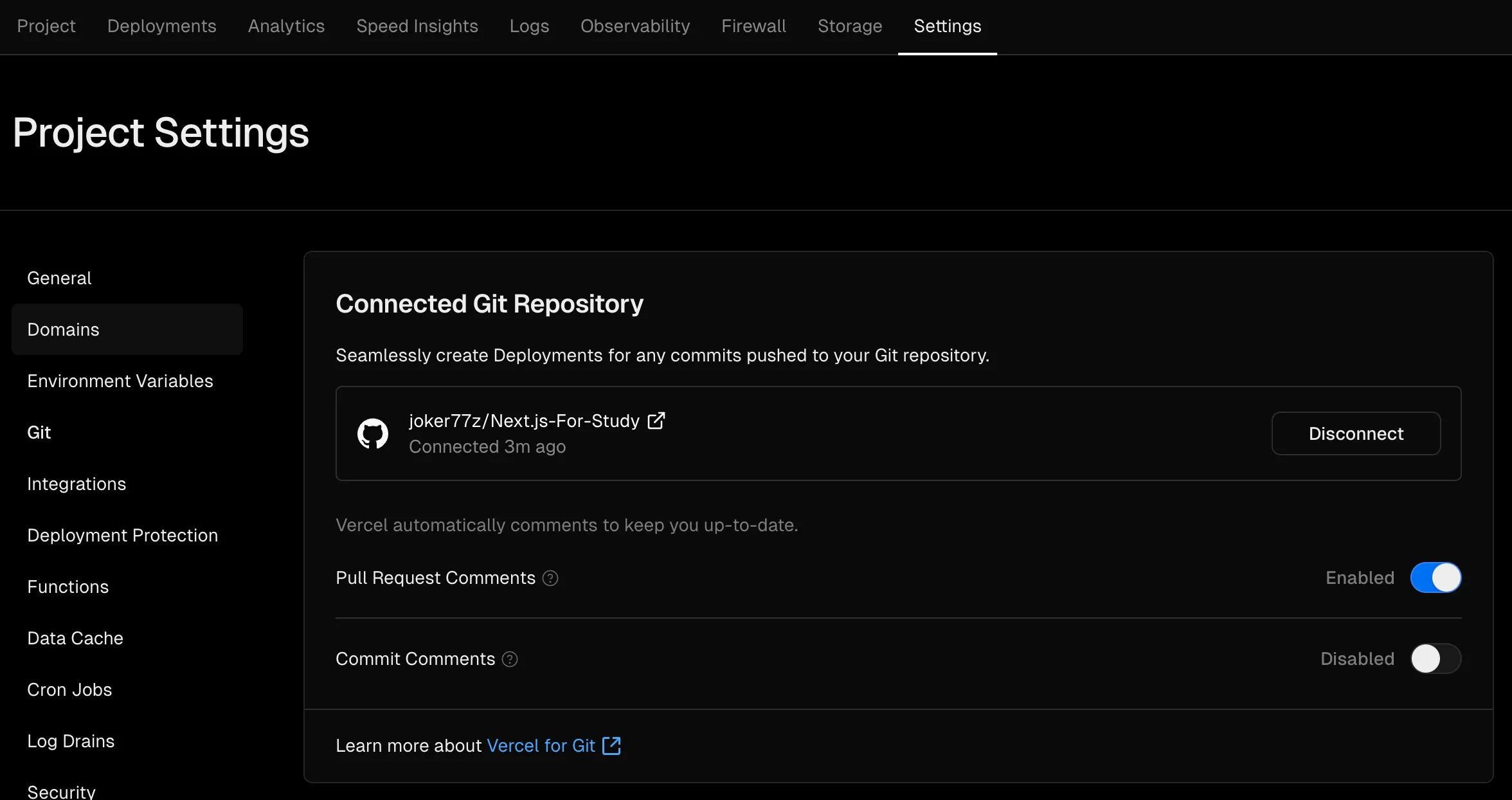The image size is (1512, 800).
Task: Open the Speed Insights tab
Action: (417, 26)
